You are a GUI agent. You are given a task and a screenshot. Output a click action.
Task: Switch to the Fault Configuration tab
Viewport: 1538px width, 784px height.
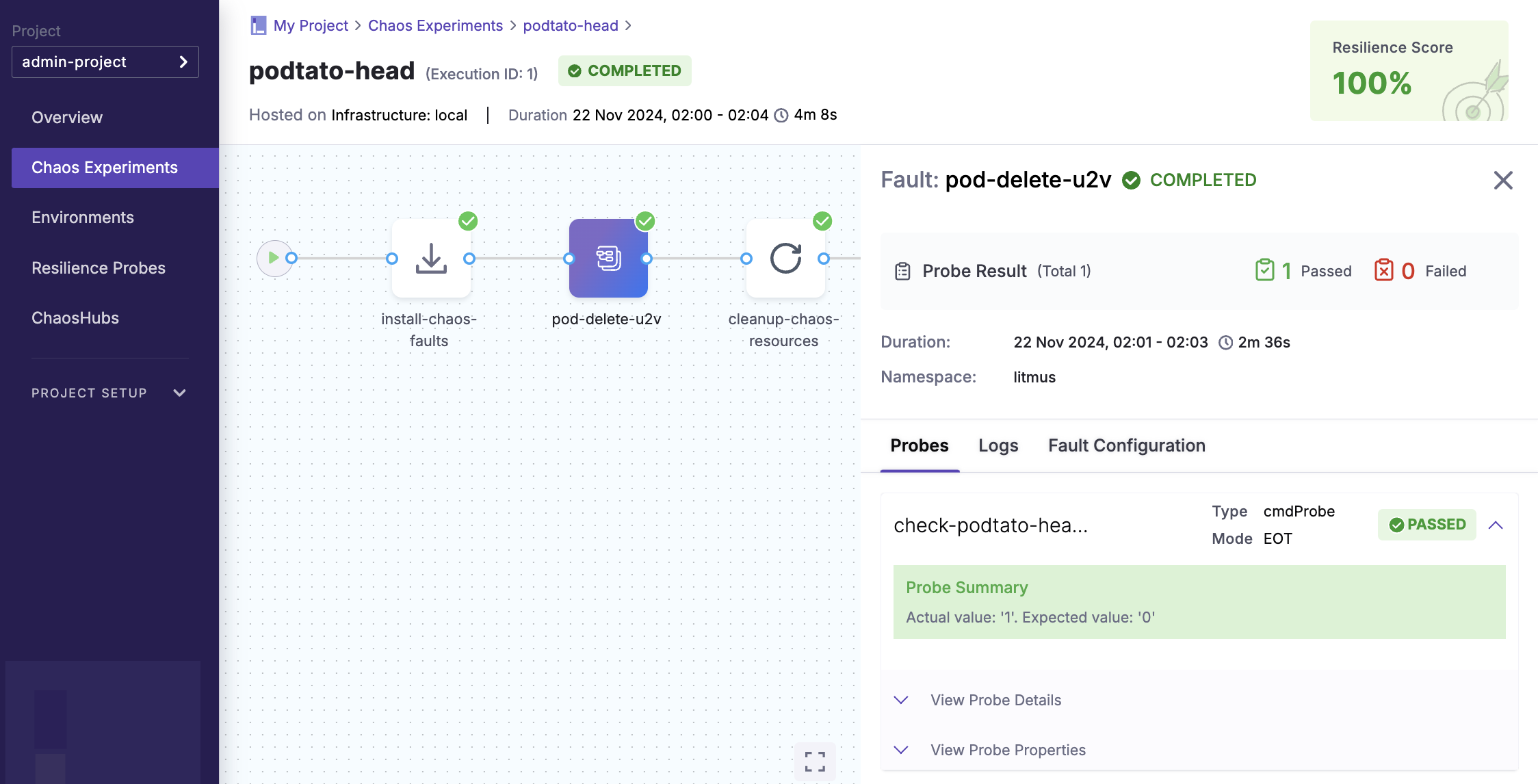pos(1127,445)
